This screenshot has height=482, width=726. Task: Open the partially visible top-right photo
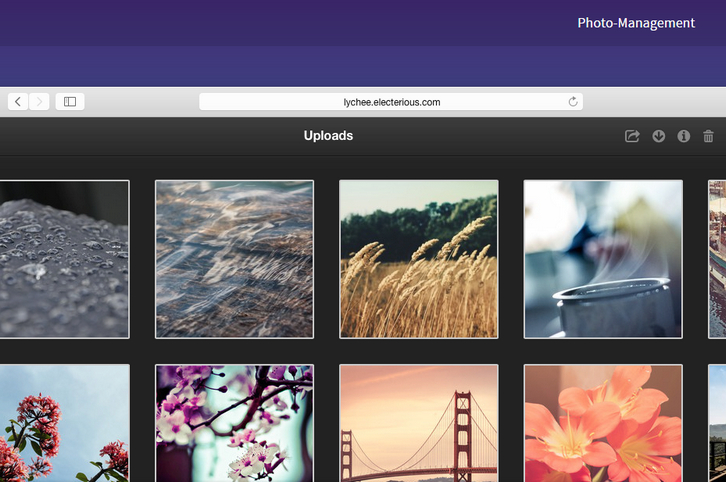tap(717, 259)
